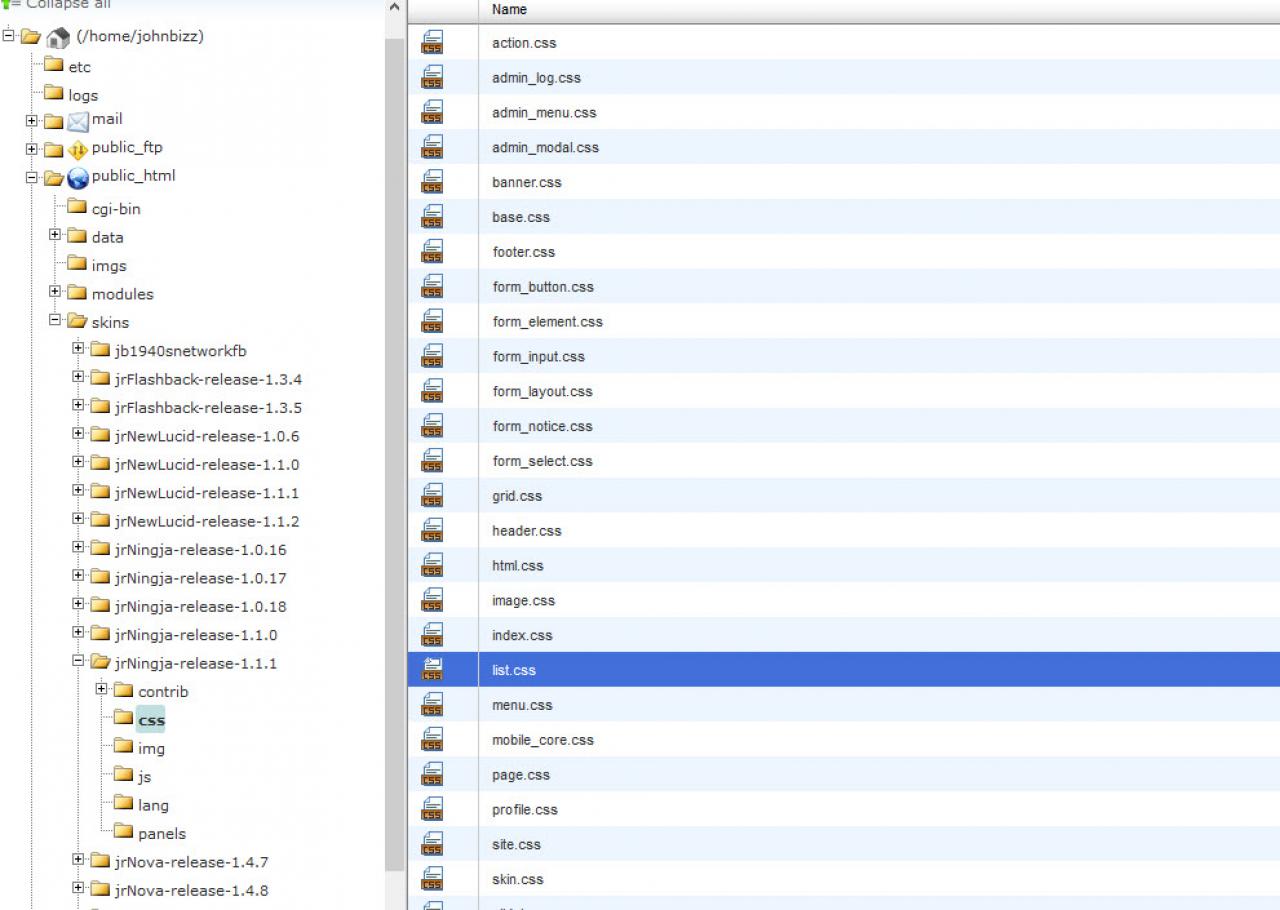Click the CSS file icon for grid.css
The width and height of the screenshot is (1280, 910).
(432, 496)
